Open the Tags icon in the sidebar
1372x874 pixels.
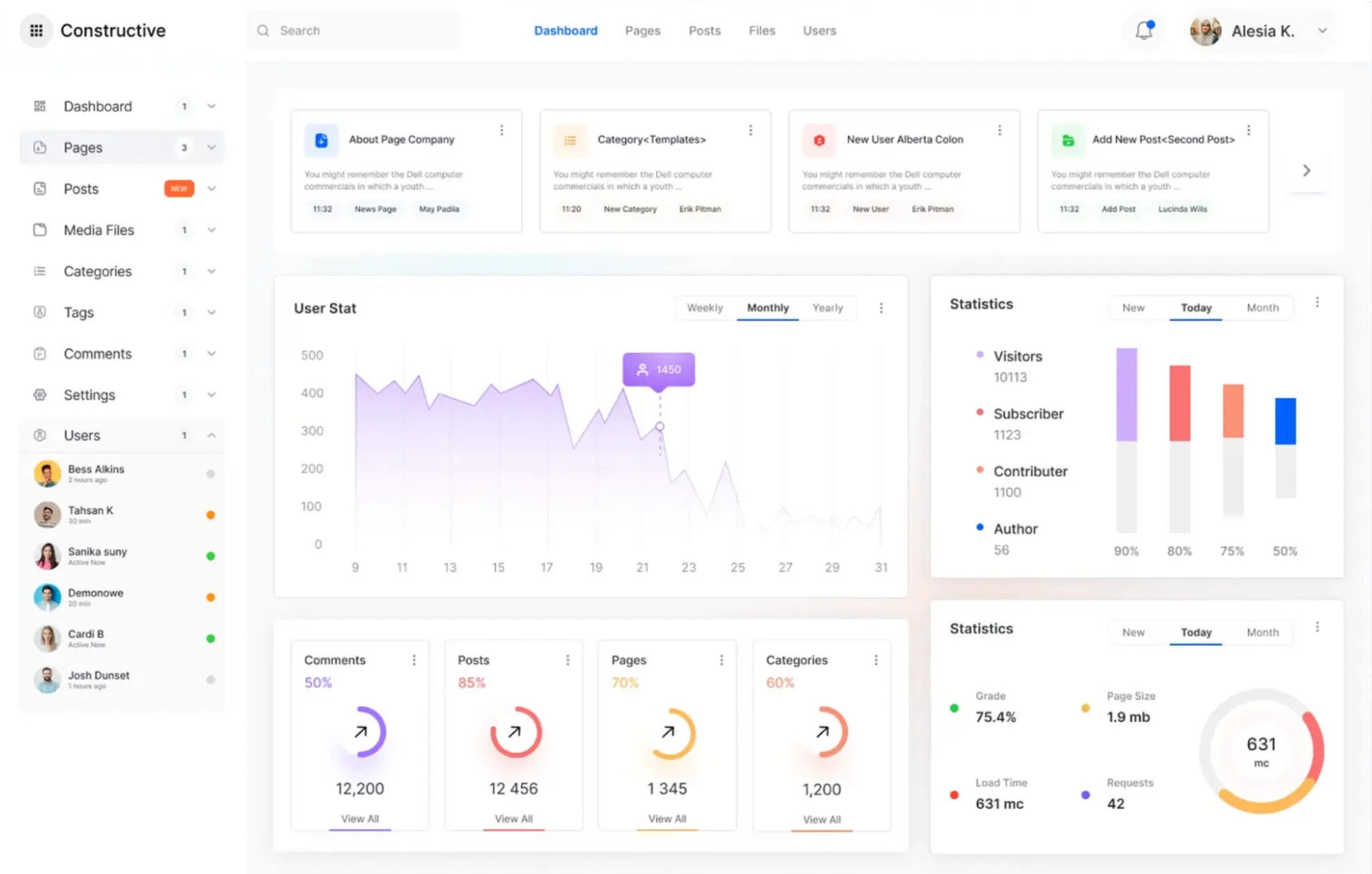(39, 312)
